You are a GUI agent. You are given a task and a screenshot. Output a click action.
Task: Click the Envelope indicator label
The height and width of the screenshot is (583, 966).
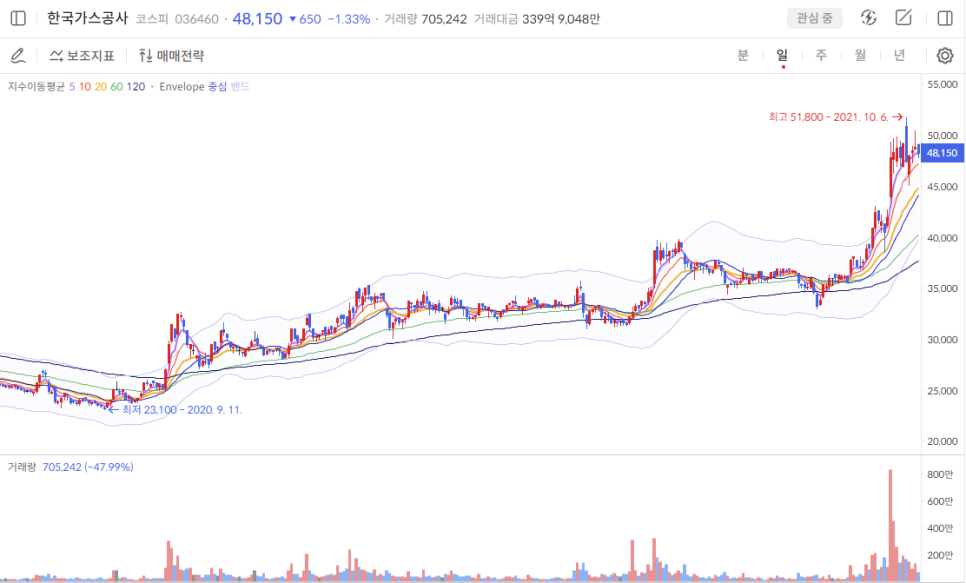click(x=182, y=87)
